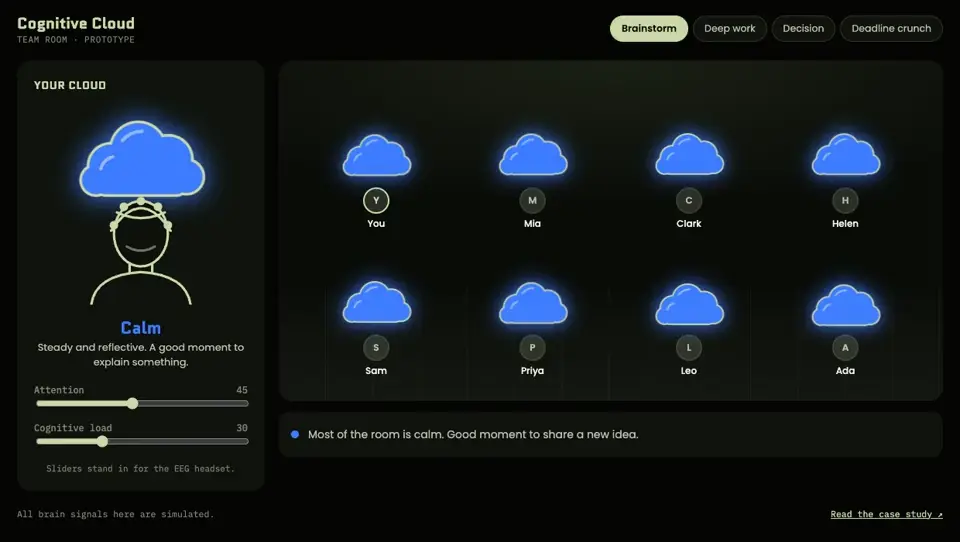Image resolution: width=960 pixels, height=542 pixels.
Task: Open Read the case study link
Action: coord(887,514)
